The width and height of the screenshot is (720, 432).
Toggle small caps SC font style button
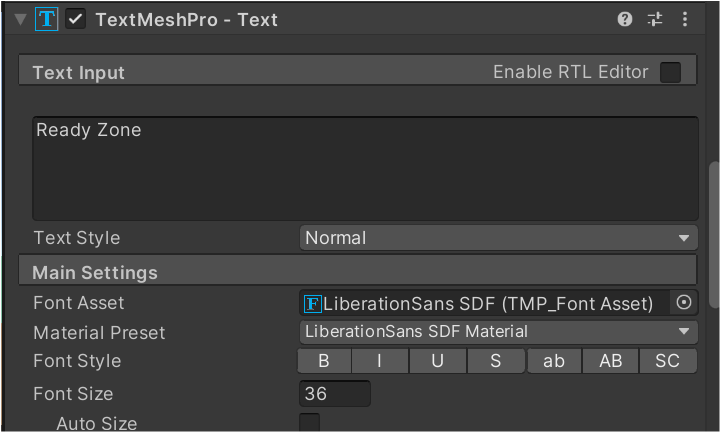pyautogui.click(x=668, y=361)
